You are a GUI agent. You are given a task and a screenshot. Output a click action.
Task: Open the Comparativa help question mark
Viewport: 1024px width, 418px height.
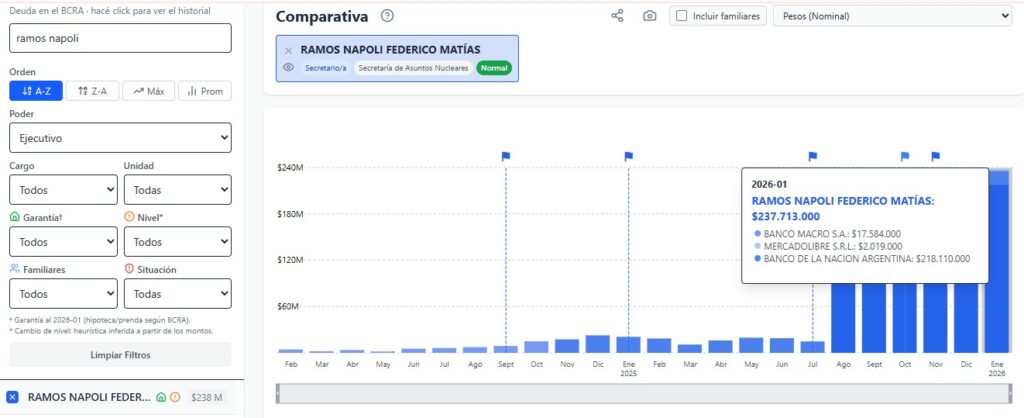click(x=387, y=16)
